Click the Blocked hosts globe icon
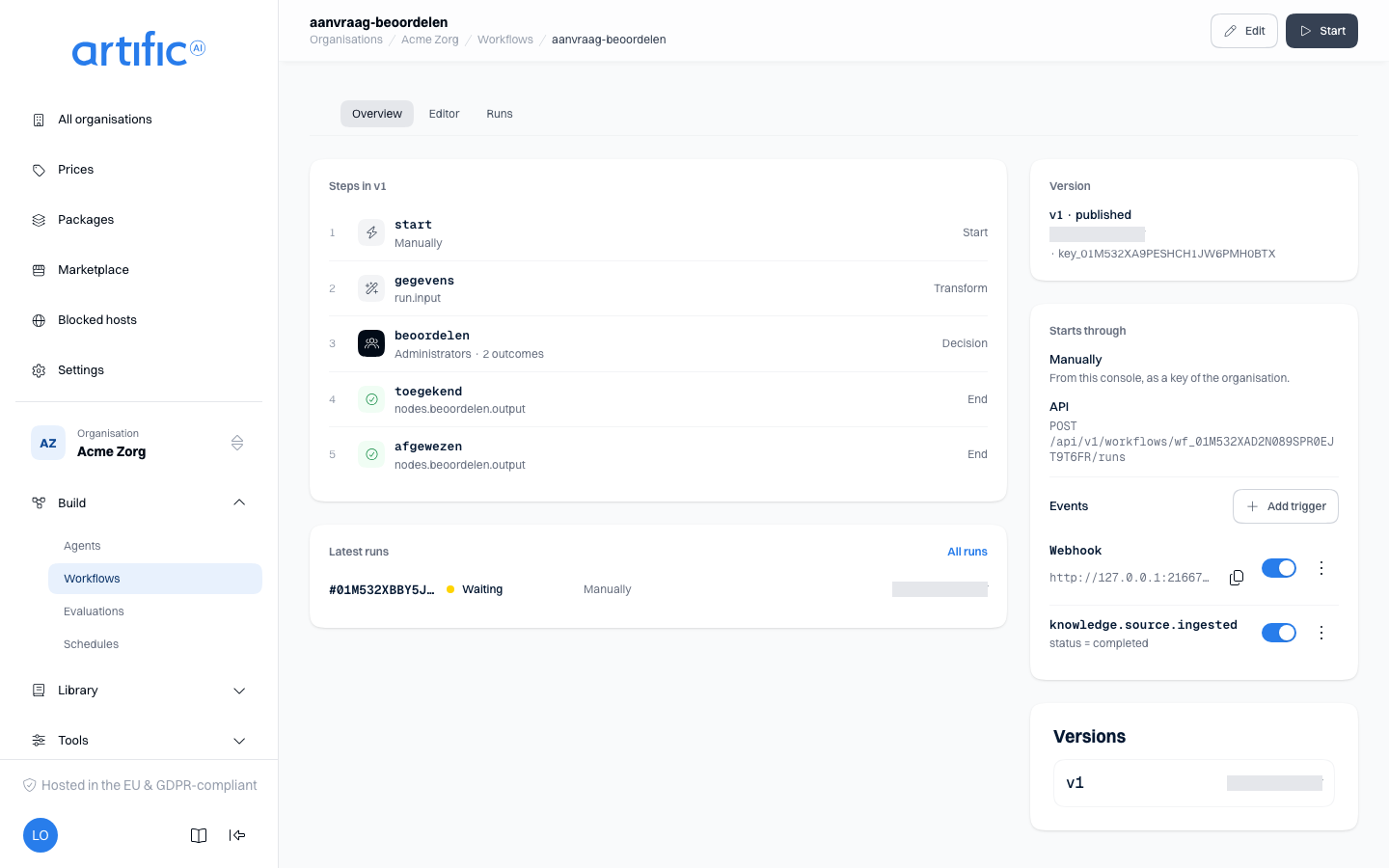Image resolution: width=1389 pixels, height=868 pixels. [x=39, y=320]
